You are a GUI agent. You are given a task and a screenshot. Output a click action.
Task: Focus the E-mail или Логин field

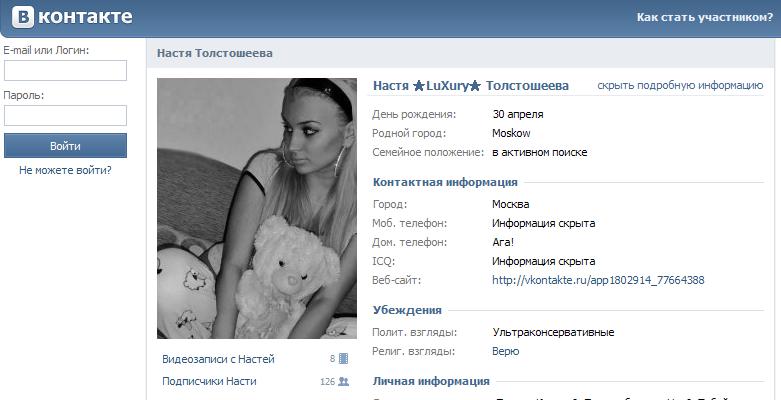pyautogui.click(x=65, y=70)
